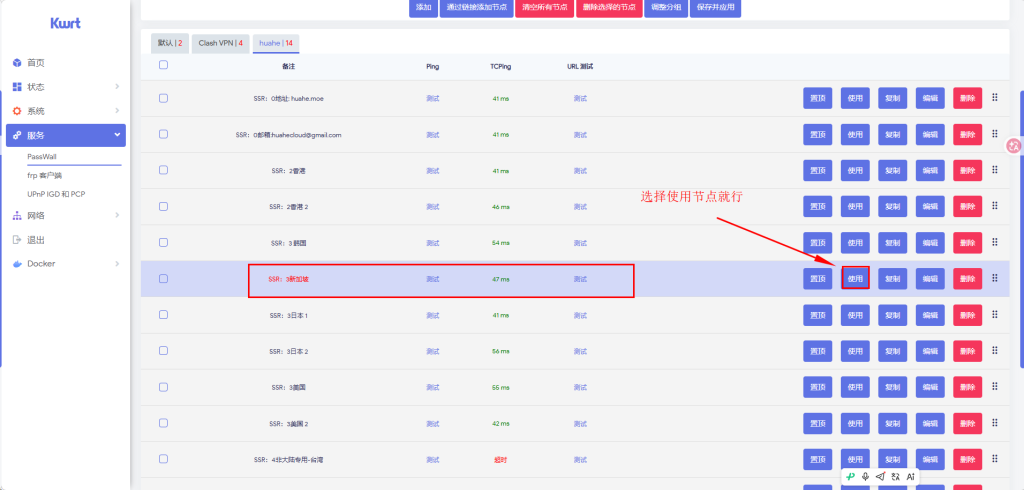Click the drag handle of the 3日本 1 row
Screen dimensions: 1024x490
tap(995, 314)
